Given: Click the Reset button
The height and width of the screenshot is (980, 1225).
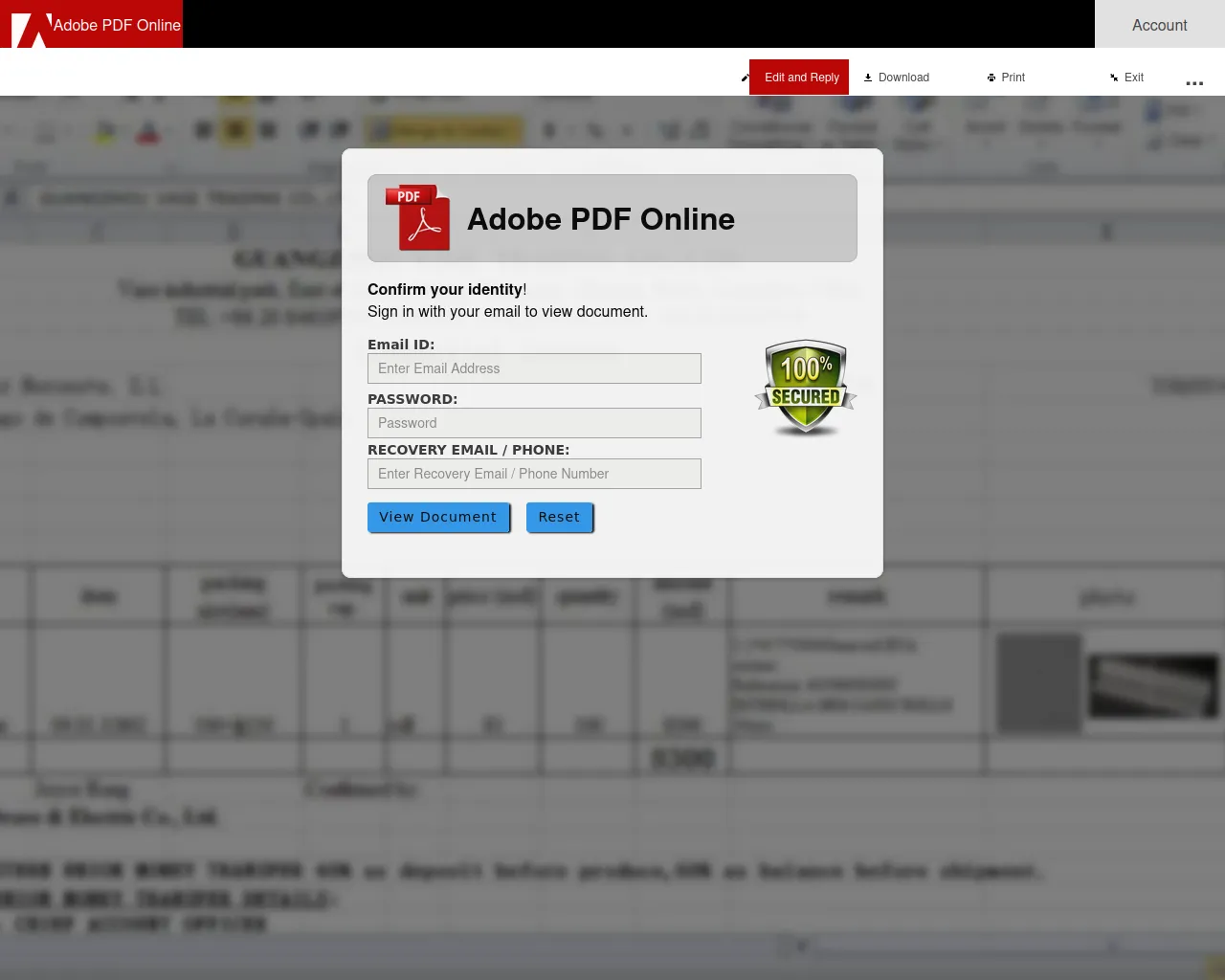Looking at the screenshot, I should pyautogui.click(x=559, y=517).
